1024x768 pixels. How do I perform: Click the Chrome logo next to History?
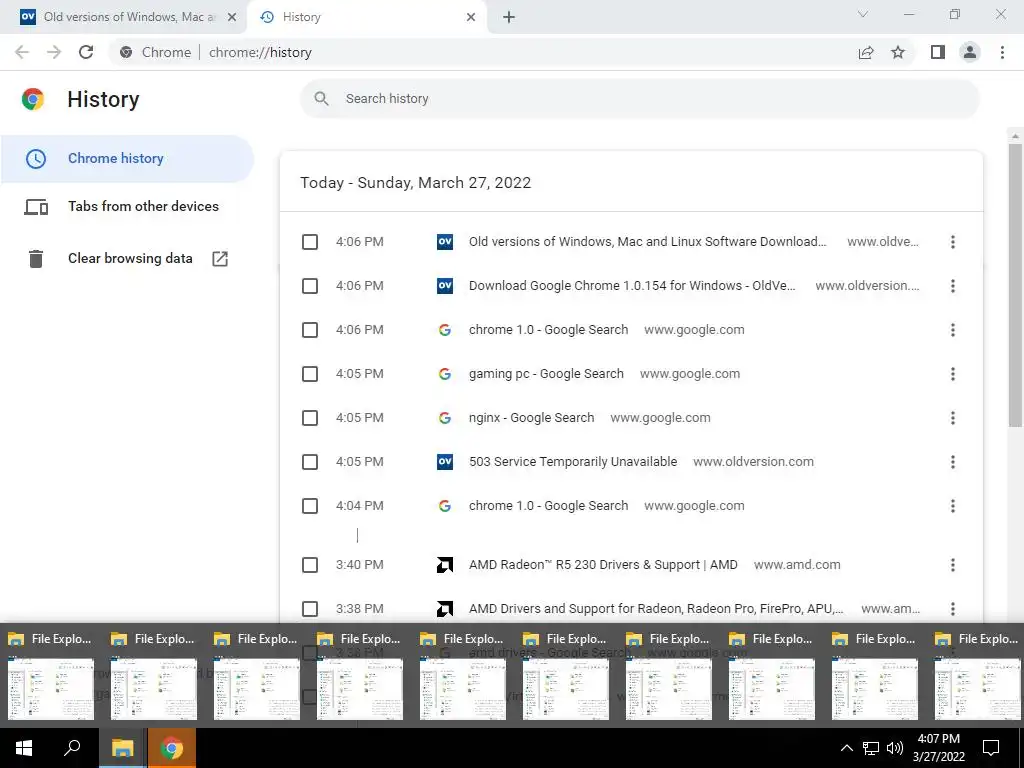coord(33,99)
